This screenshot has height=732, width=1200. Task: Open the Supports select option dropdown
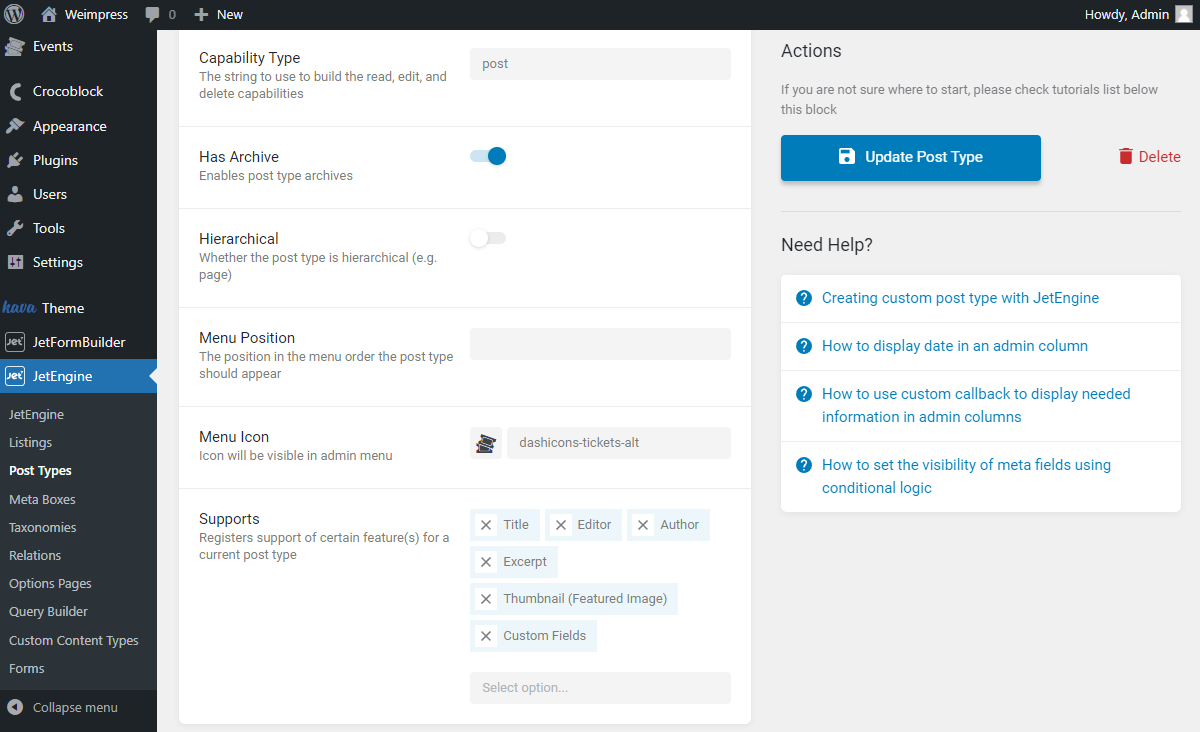point(600,687)
